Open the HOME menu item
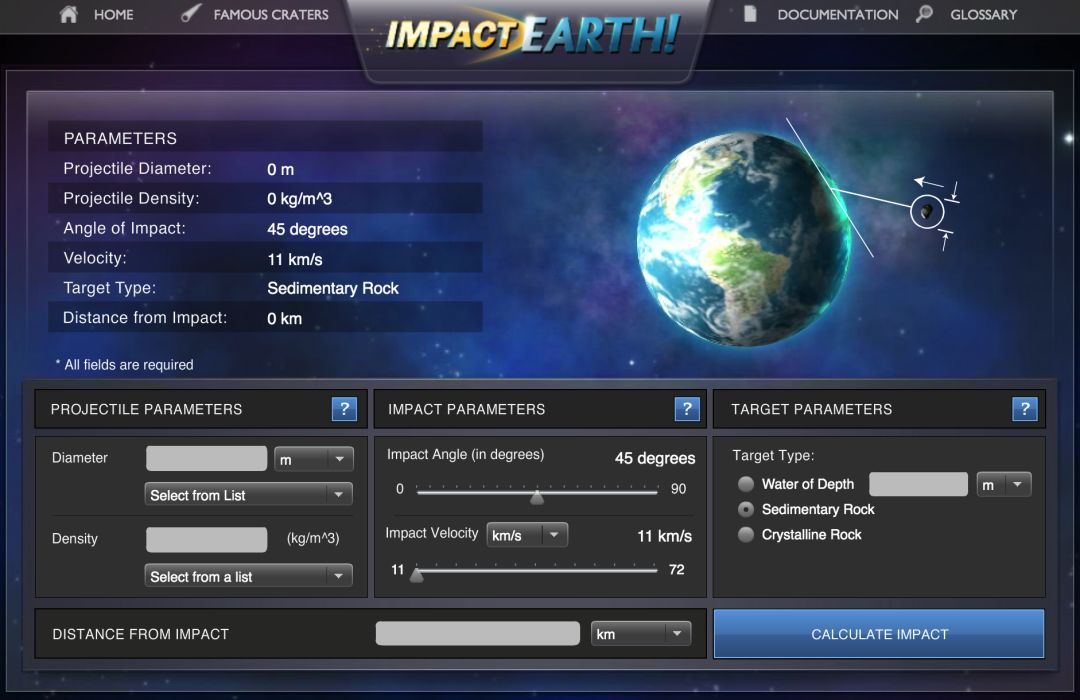The image size is (1080, 700). tap(114, 14)
